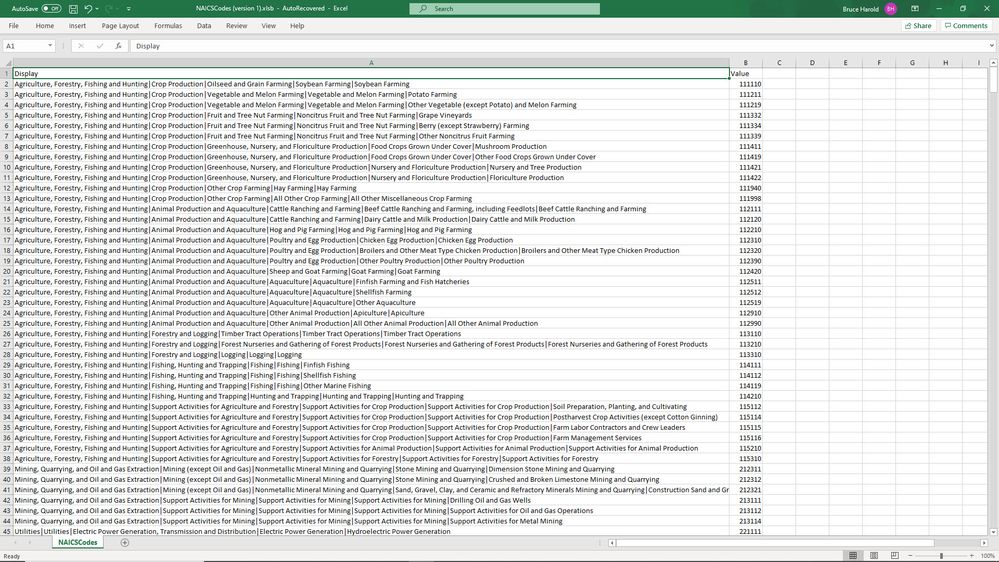
Task: Expand the formula bar chevron
Action: (x=991, y=46)
